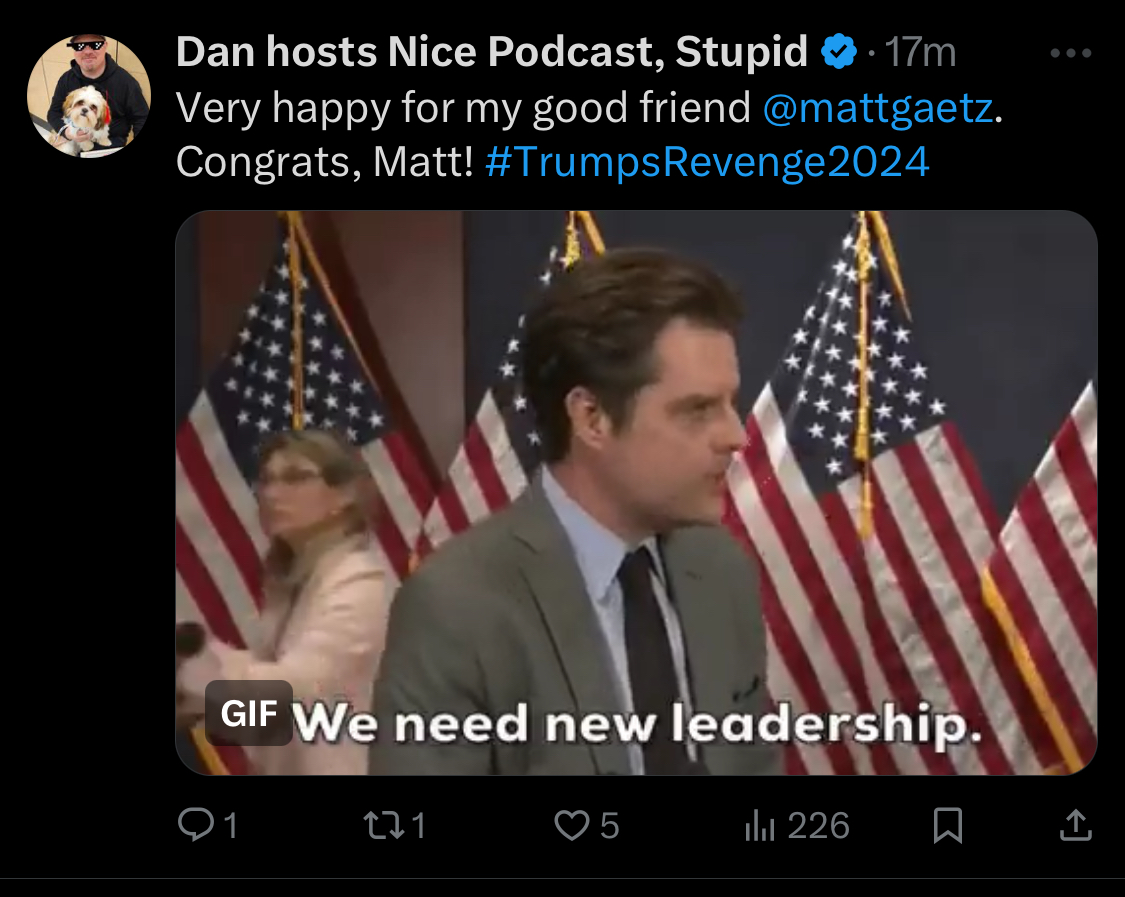Share the tweet via upload arrow icon
Viewport: 1125px width, 897px height.
click(x=1075, y=825)
